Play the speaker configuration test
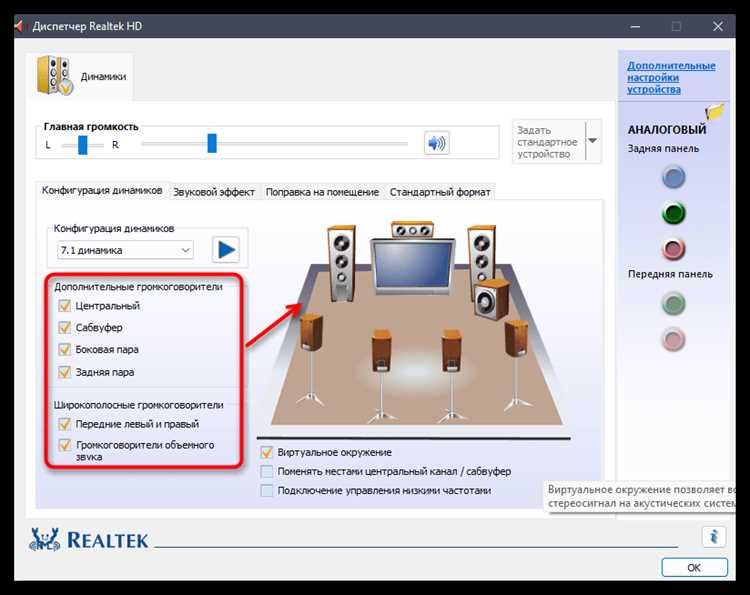 [226, 250]
